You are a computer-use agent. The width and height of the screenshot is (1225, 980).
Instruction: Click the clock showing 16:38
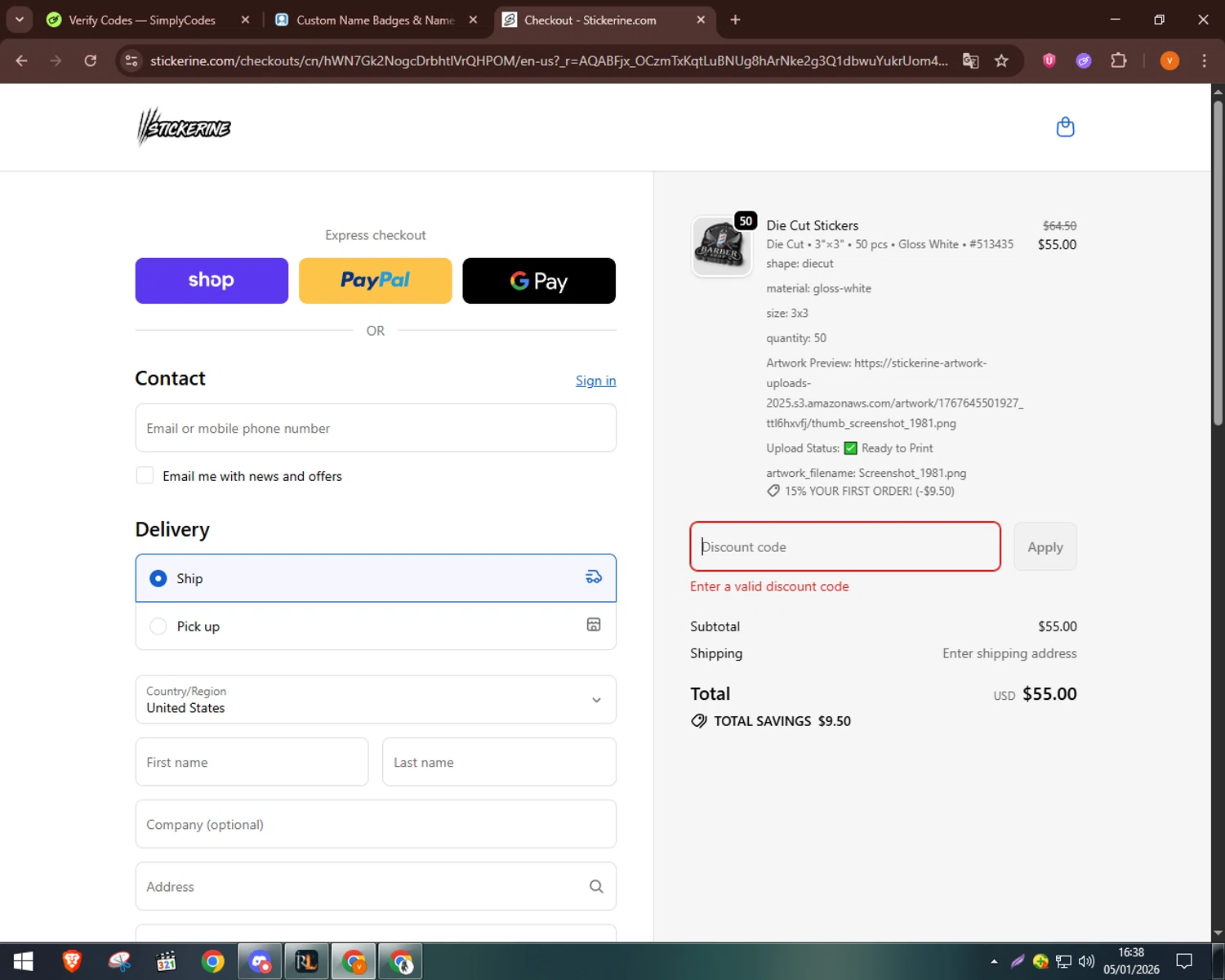point(1131,952)
